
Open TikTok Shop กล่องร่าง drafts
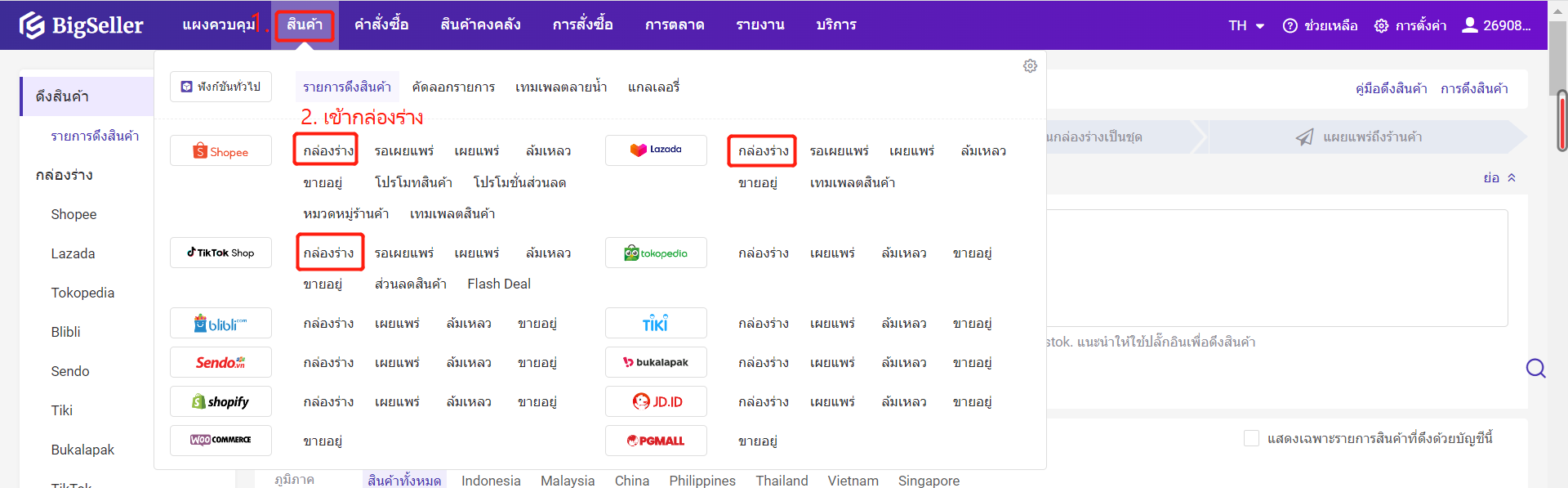(328, 253)
